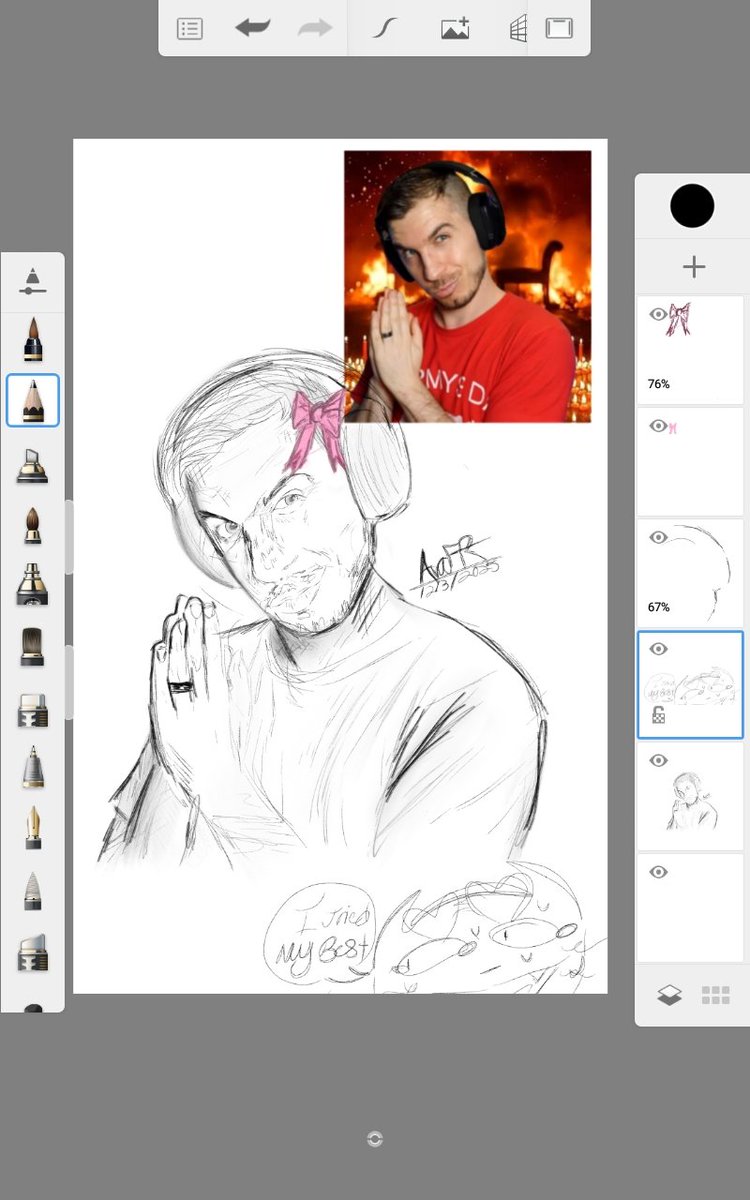This screenshot has width=750, height=1200.
Task: Import an image using the picture icon
Action: (x=455, y=29)
